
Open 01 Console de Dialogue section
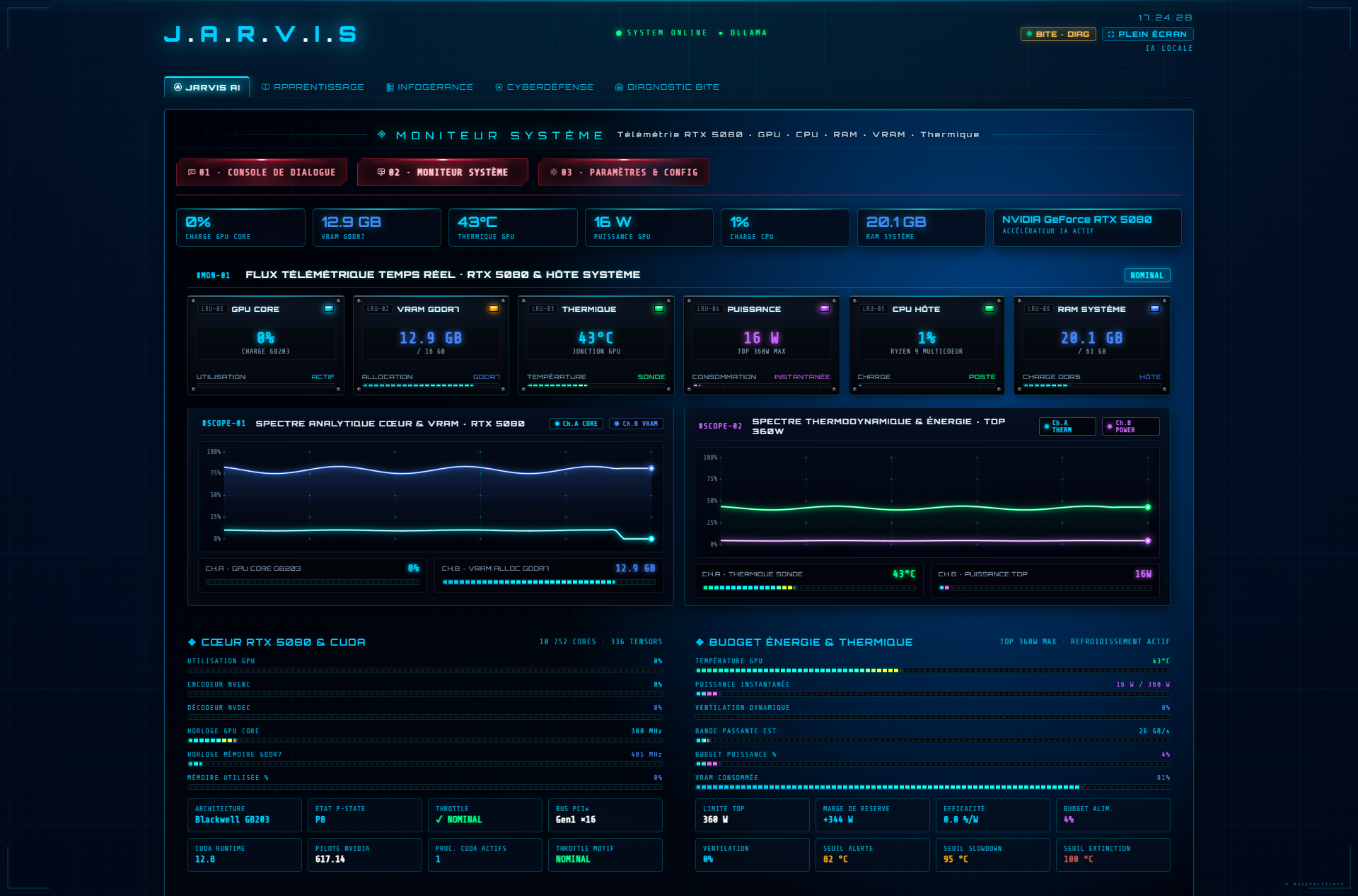tap(261, 173)
